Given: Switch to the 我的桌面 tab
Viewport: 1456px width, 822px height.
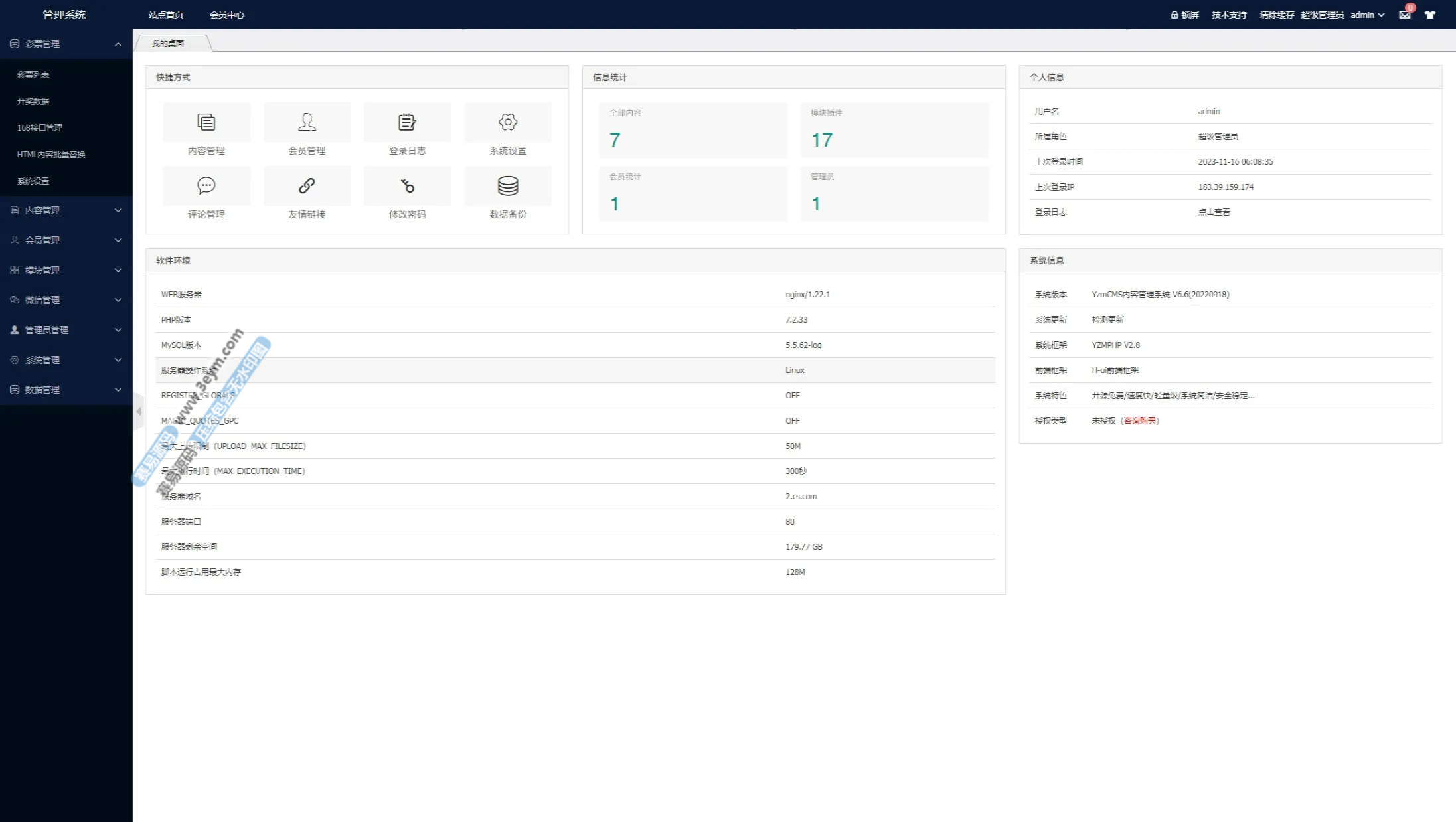Looking at the screenshot, I should [168, 43].
